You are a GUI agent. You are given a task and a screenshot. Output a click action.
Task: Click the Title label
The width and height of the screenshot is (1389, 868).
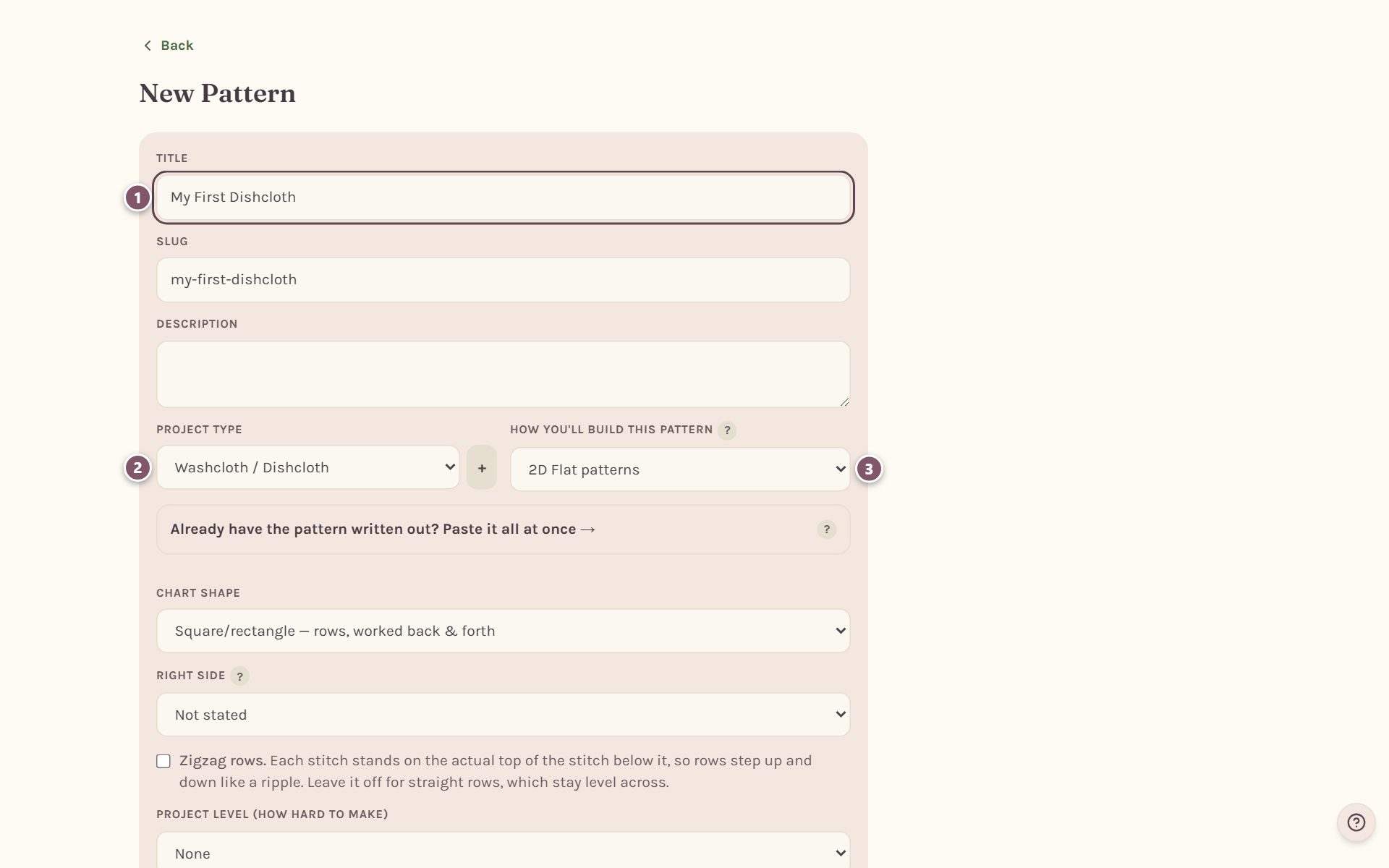(172, 158)
